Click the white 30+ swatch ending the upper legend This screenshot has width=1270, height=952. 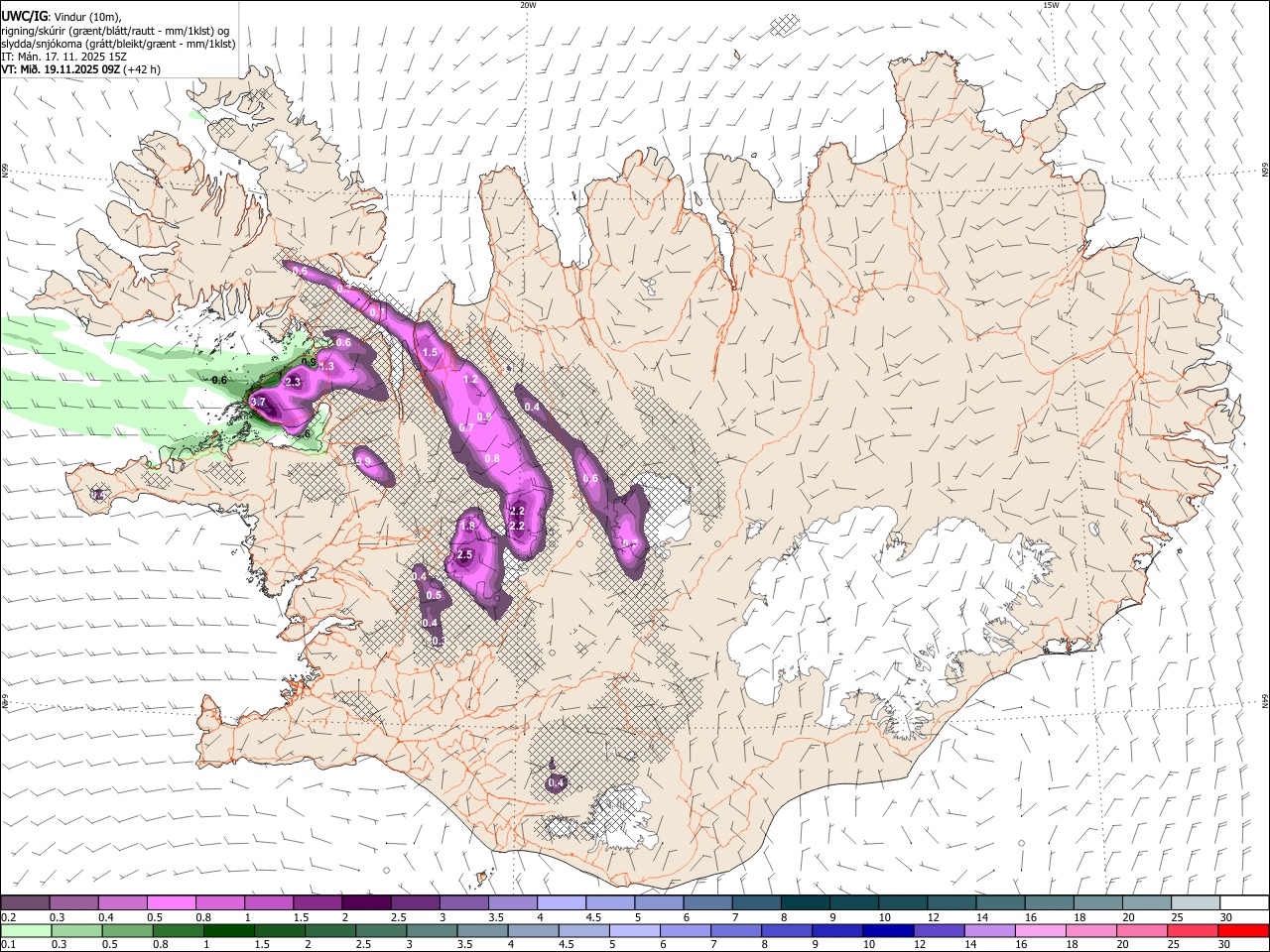coord(1243,903)
